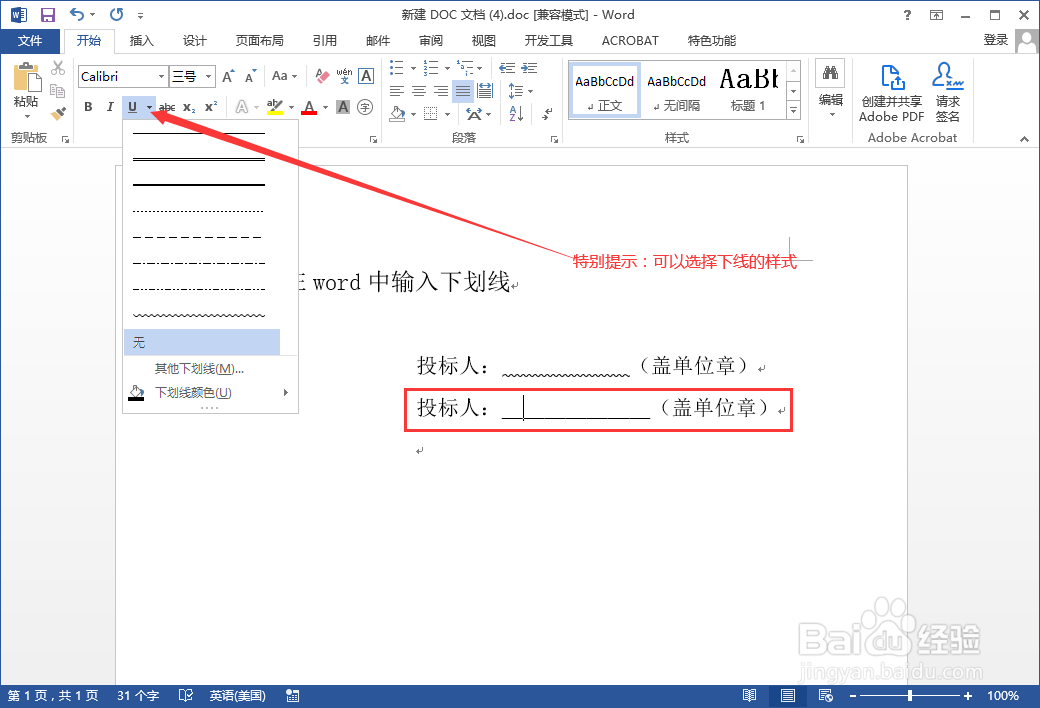Click the Format Painter icon
The image size is (1040, 708).
click(58, 113)
